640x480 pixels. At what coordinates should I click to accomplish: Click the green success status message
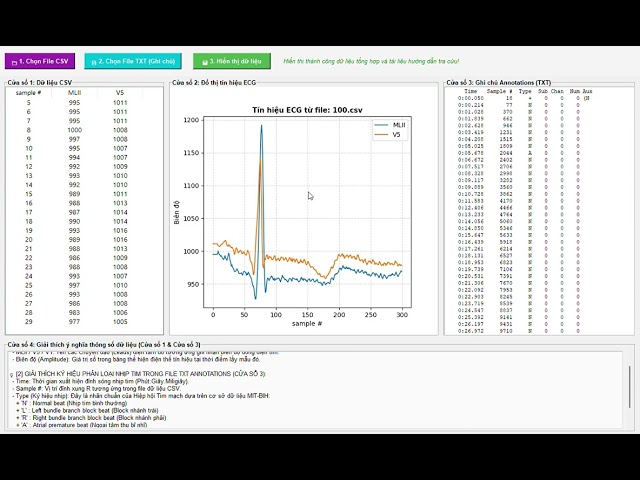pyautogui.click(x=371, y=61)
